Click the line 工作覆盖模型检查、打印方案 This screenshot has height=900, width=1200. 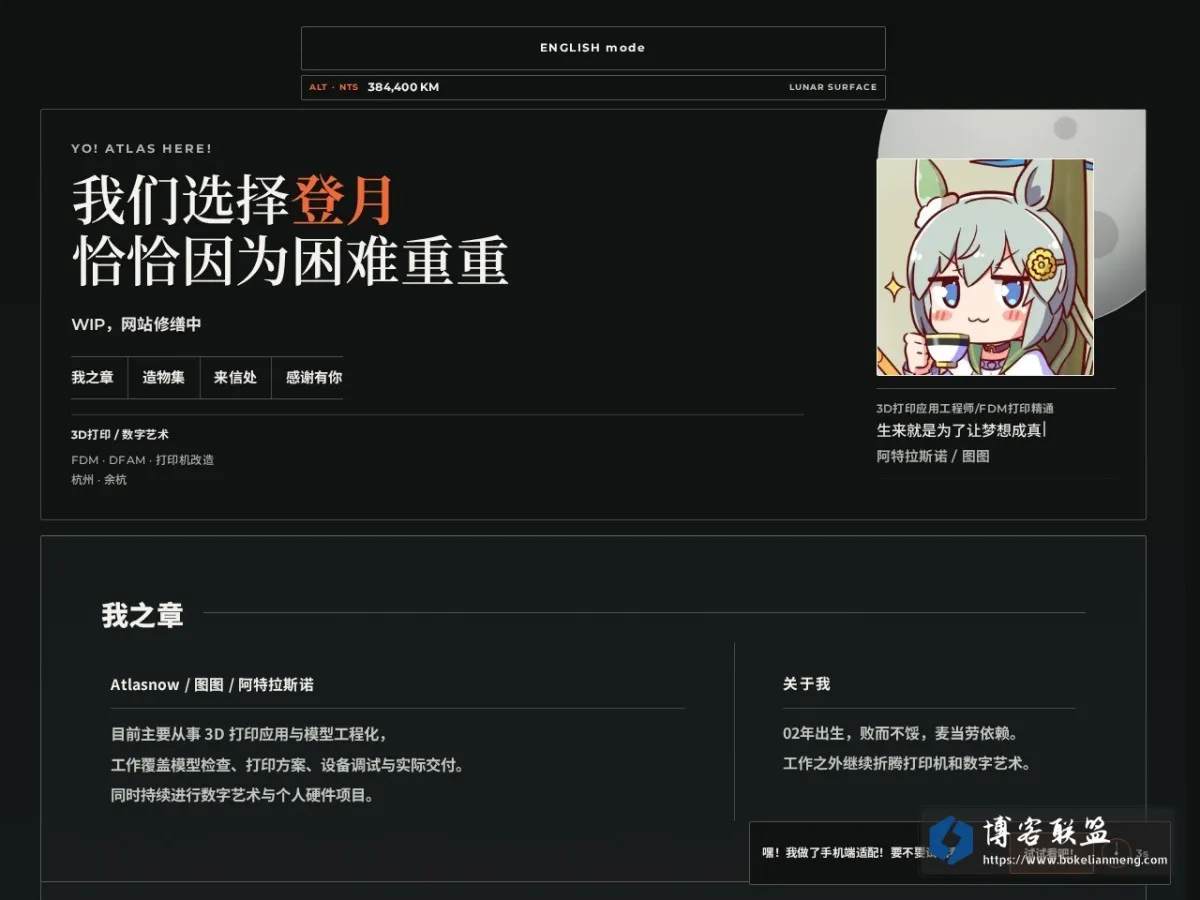[288, 765]
